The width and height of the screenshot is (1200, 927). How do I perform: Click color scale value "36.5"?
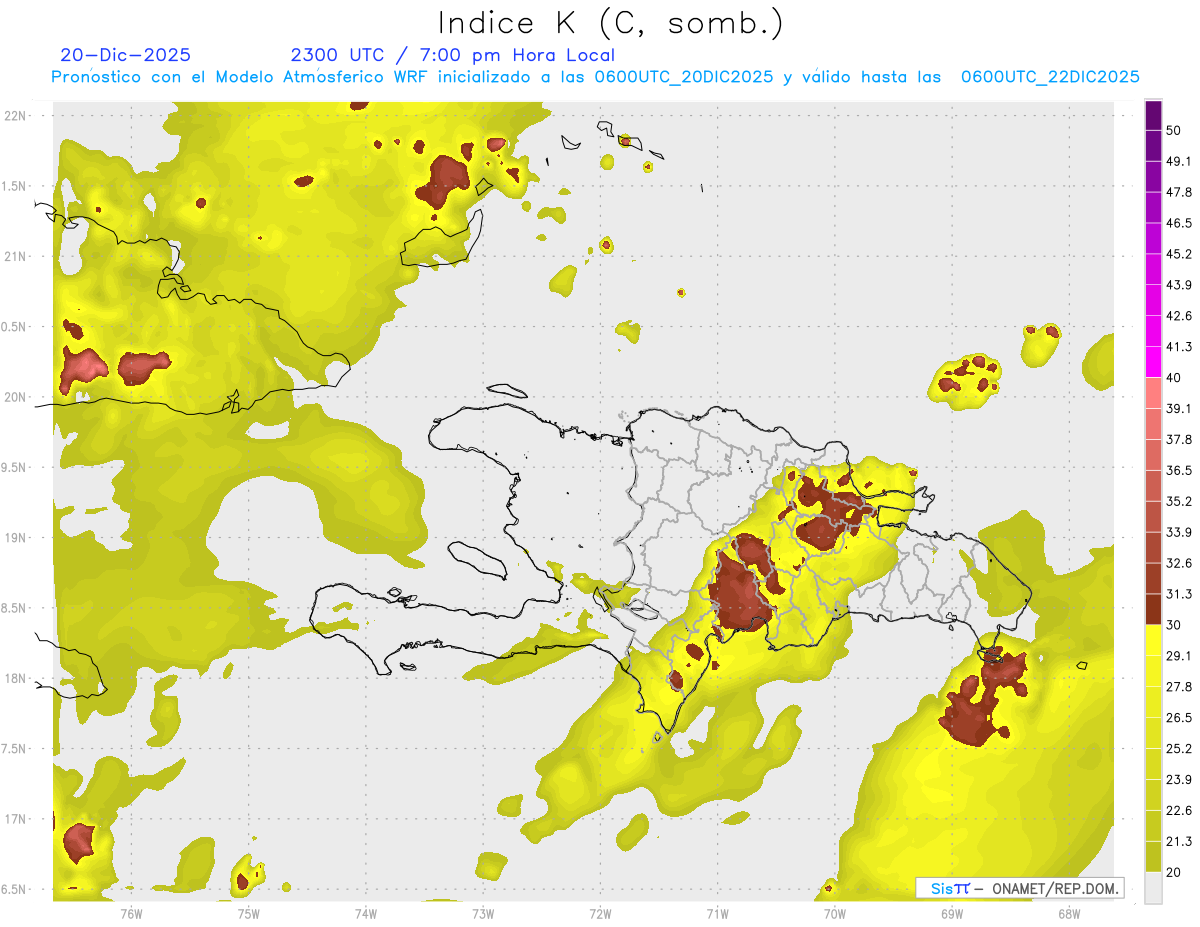(x=1179, y=470)
